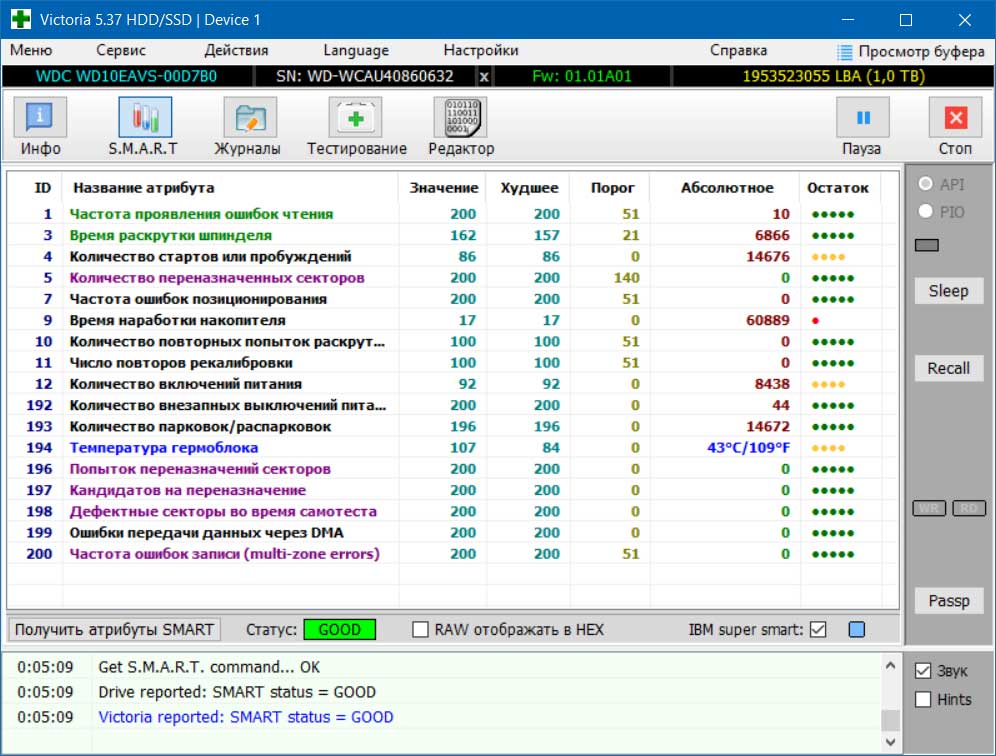The width and height of the screenshot is (996, 756).
Task: Enable RAW отображать в HEX checkbox
Action: click(420, 630)
